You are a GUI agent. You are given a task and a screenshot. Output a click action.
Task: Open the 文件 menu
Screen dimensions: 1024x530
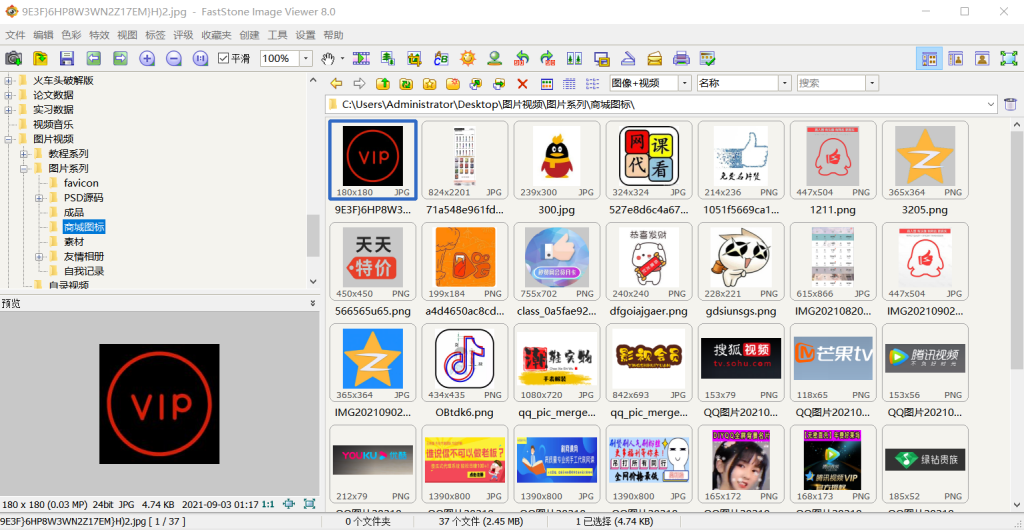pos(15,35)
